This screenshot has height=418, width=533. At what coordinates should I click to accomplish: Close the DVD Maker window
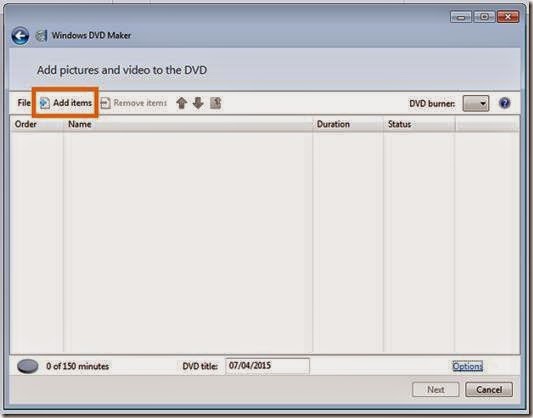pos(508,17)
